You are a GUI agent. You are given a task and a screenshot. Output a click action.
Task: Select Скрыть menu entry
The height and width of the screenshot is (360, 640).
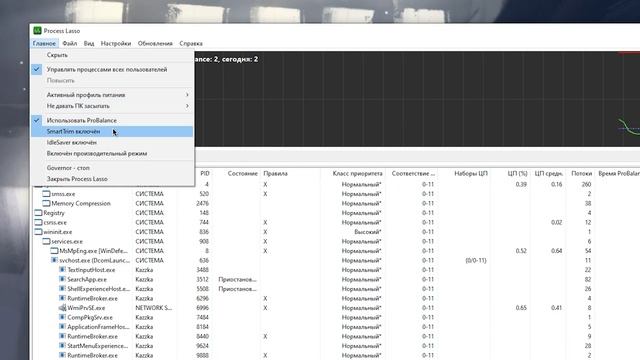pos(112,55)
